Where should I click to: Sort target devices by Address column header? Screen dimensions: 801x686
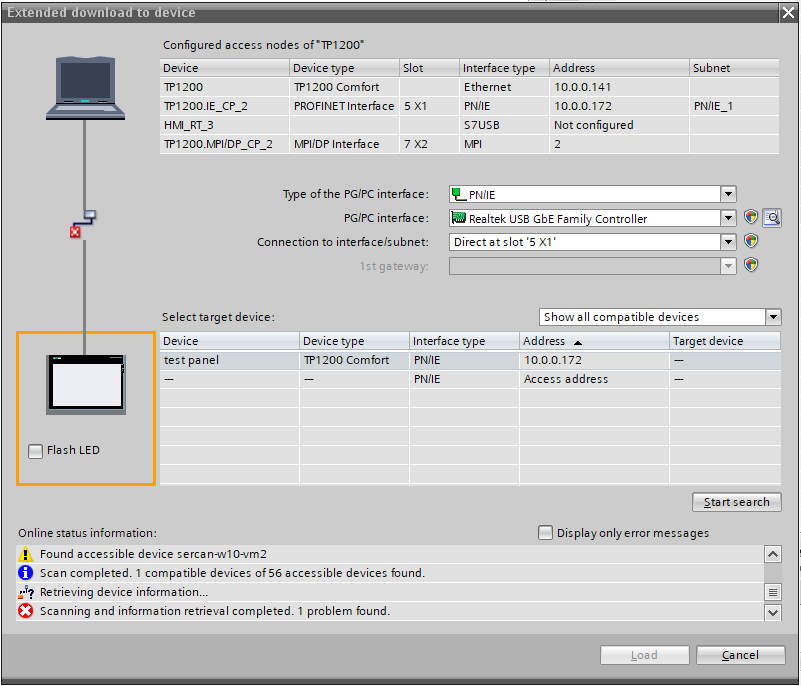pos(594,341)
